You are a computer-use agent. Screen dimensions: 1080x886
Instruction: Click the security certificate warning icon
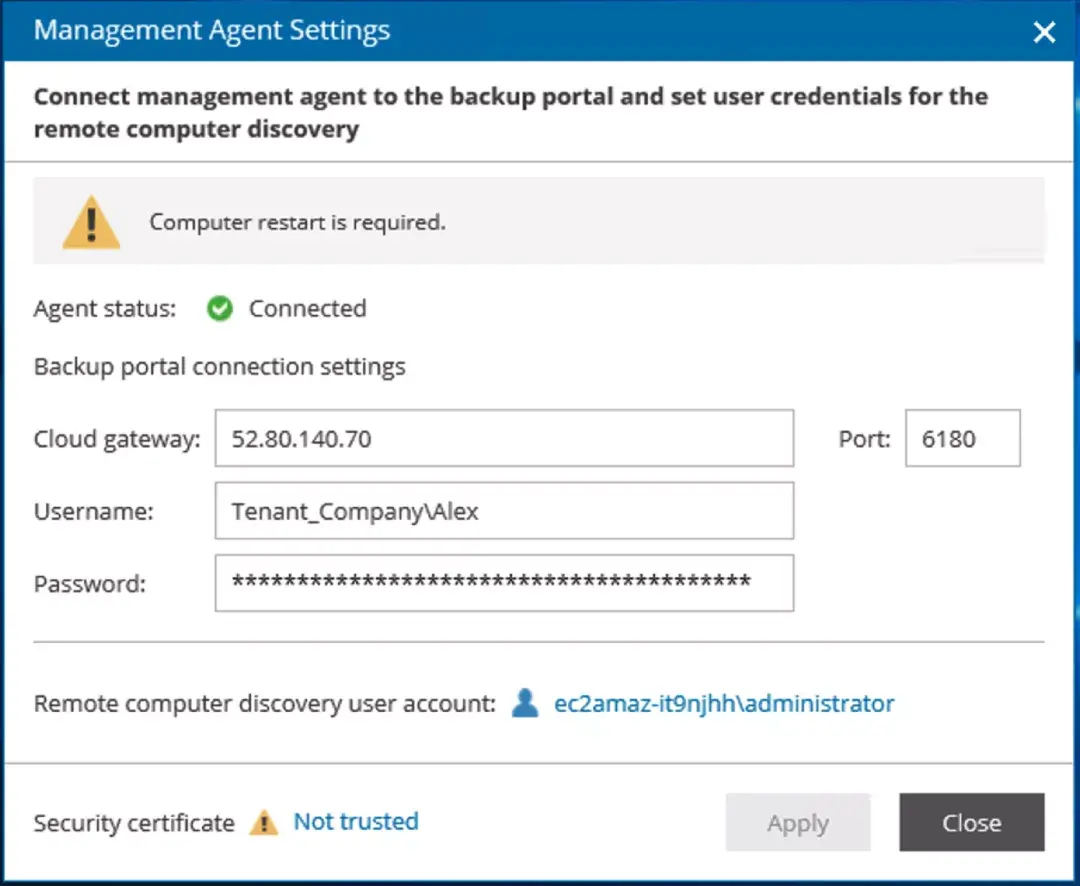coord(264,822)
